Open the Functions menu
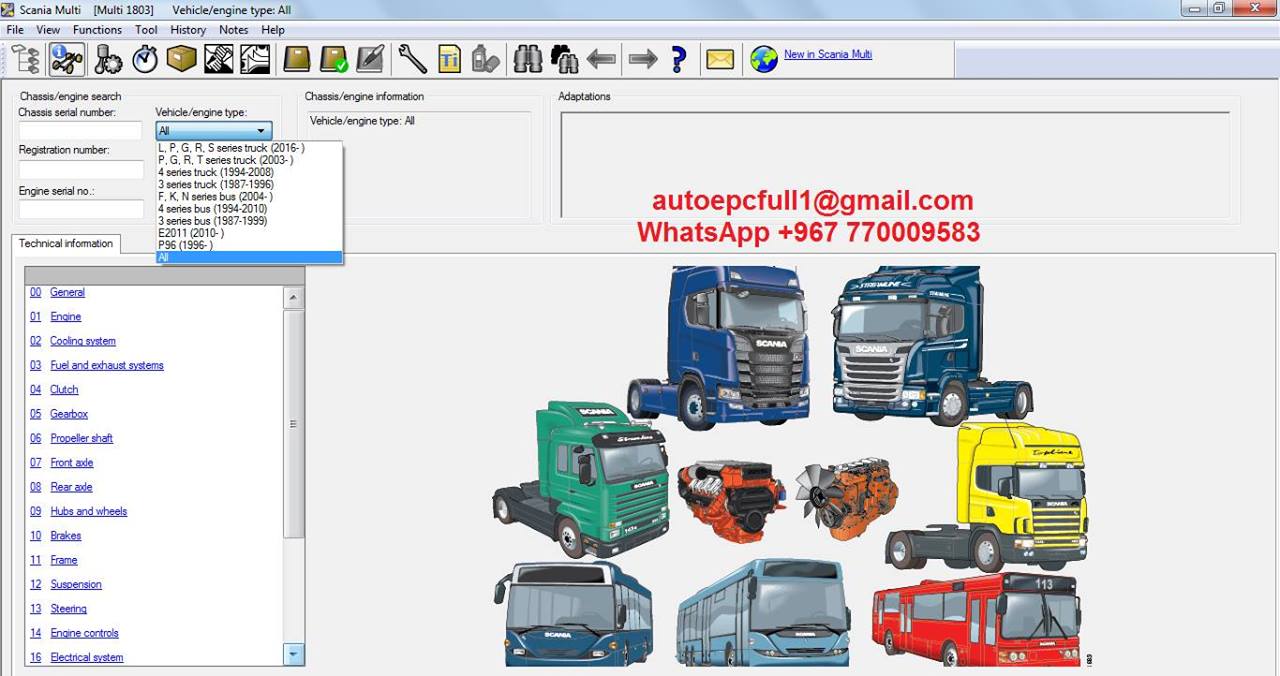The width and height of the screenshot is (1280, 676). pos(97,30)
